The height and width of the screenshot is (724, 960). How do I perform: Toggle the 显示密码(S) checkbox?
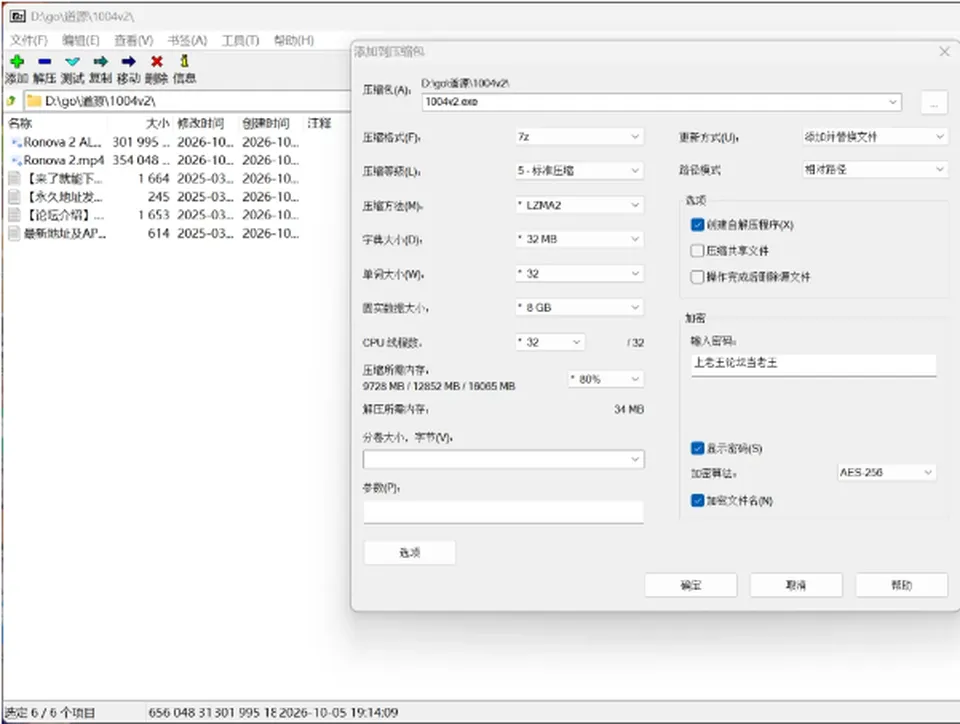(697, 449)
